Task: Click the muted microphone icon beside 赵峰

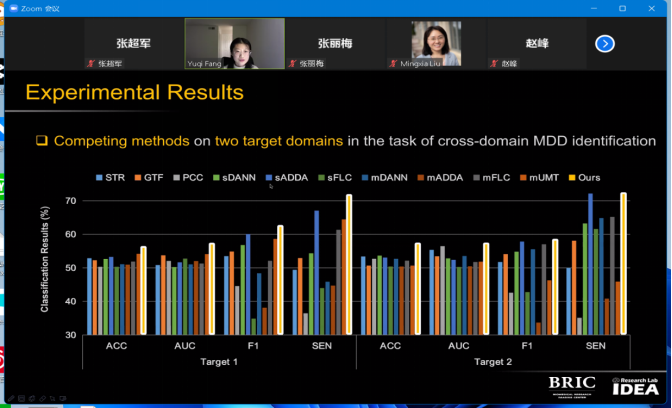Action: 493,63
